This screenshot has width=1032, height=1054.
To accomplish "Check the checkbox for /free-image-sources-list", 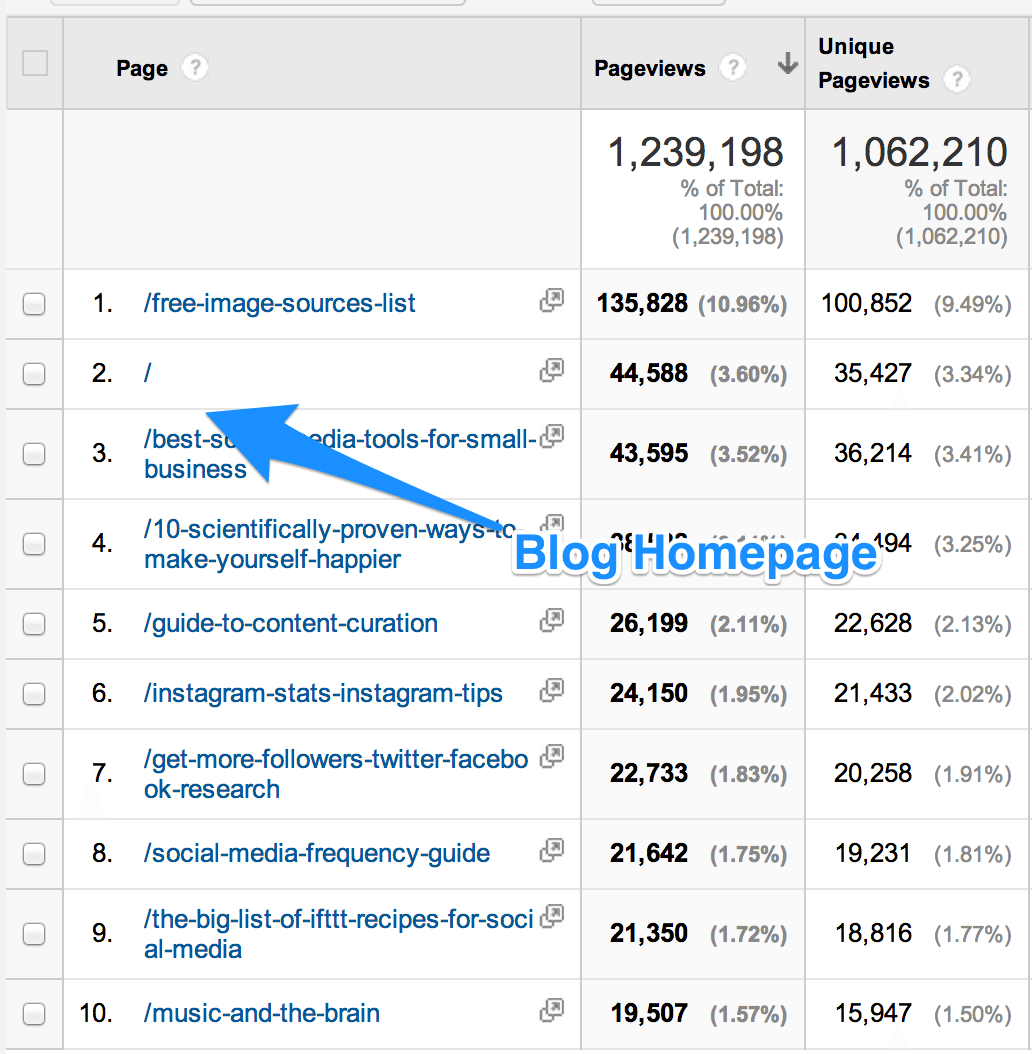I will coord(34,304).
